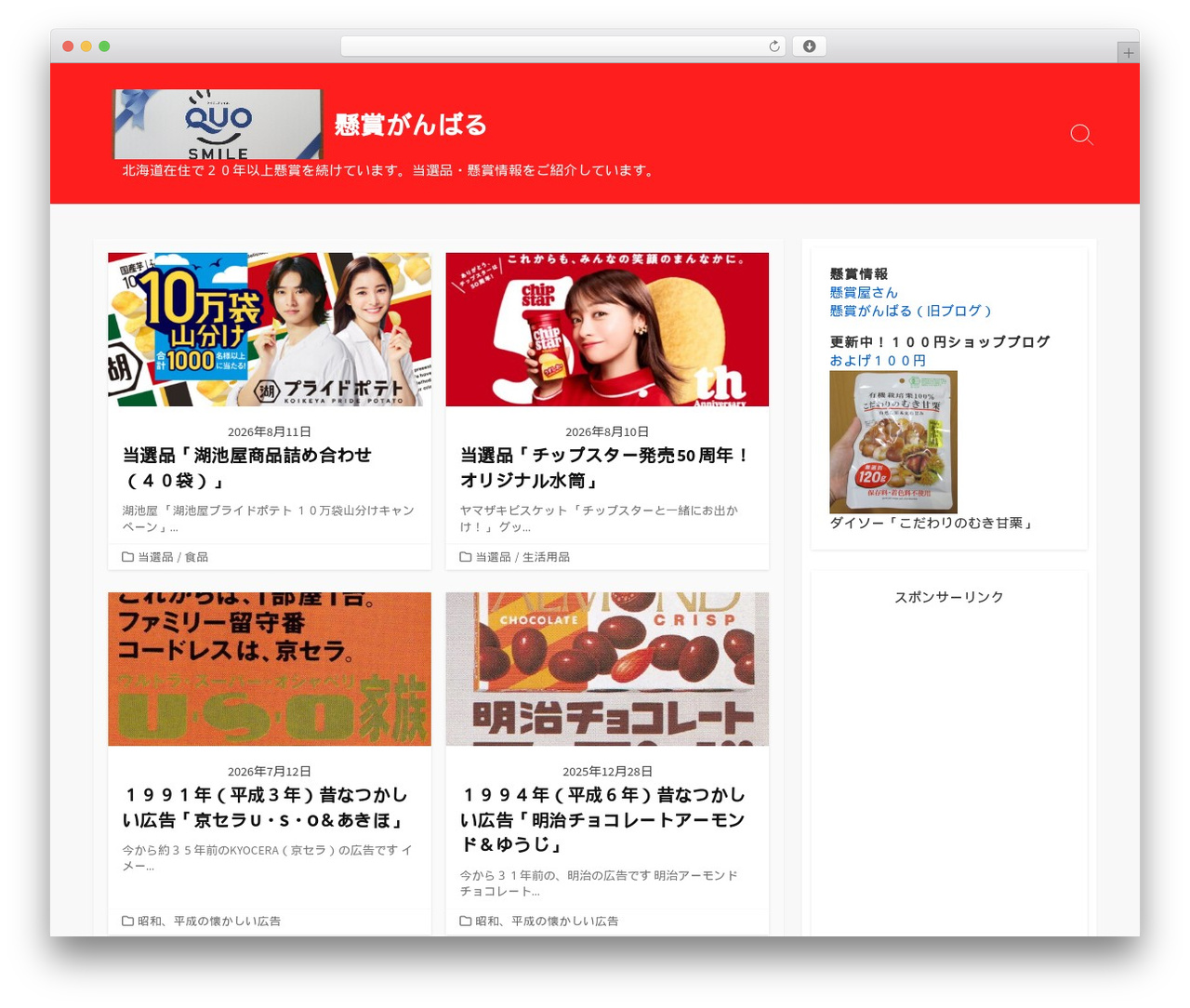Viewport: 1190px width, 1008px height.
Task: Click the date 2026年7月12日
Action: click(270, 772)
